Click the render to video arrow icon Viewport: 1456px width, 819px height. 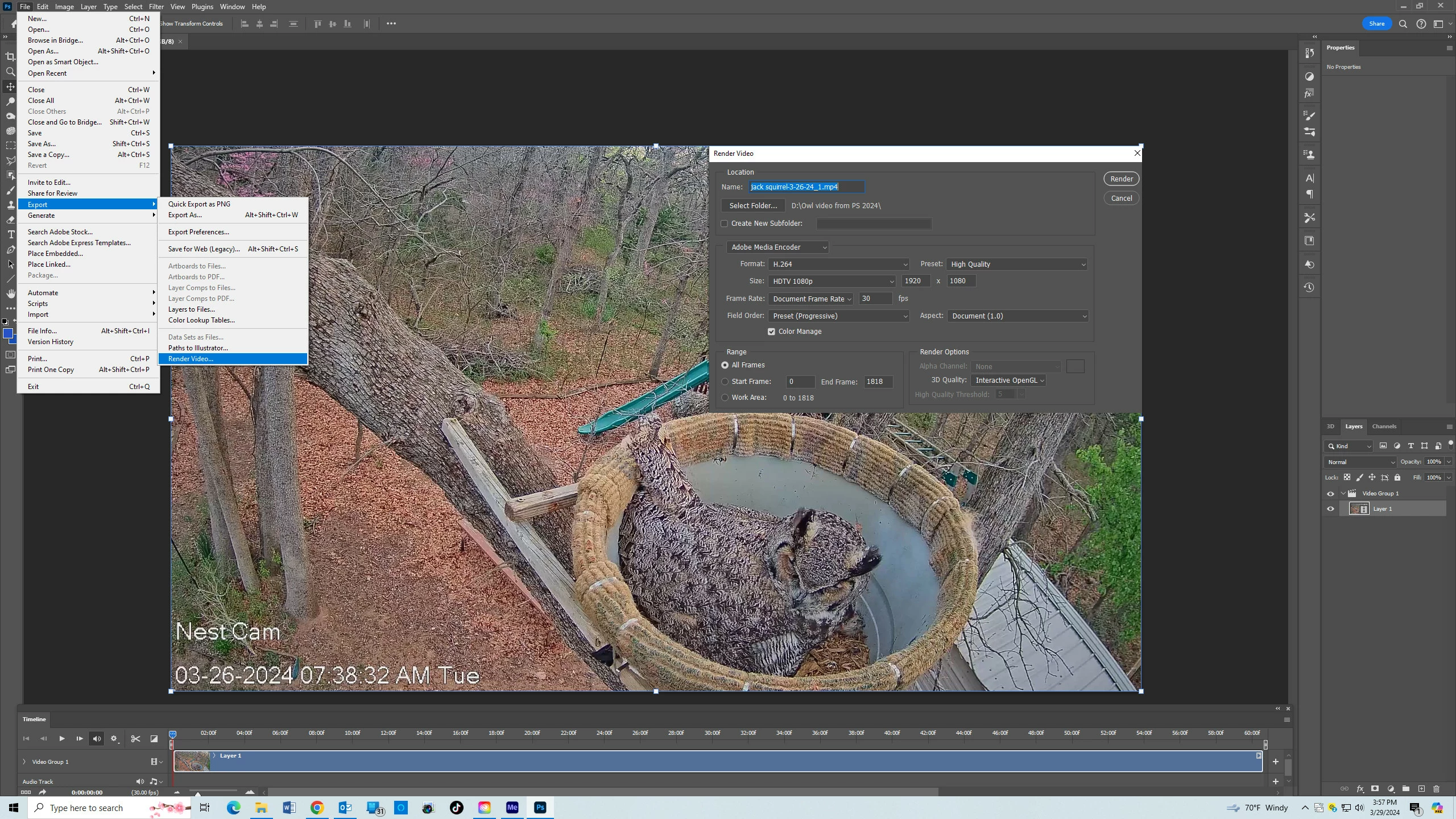pos(42,792)
